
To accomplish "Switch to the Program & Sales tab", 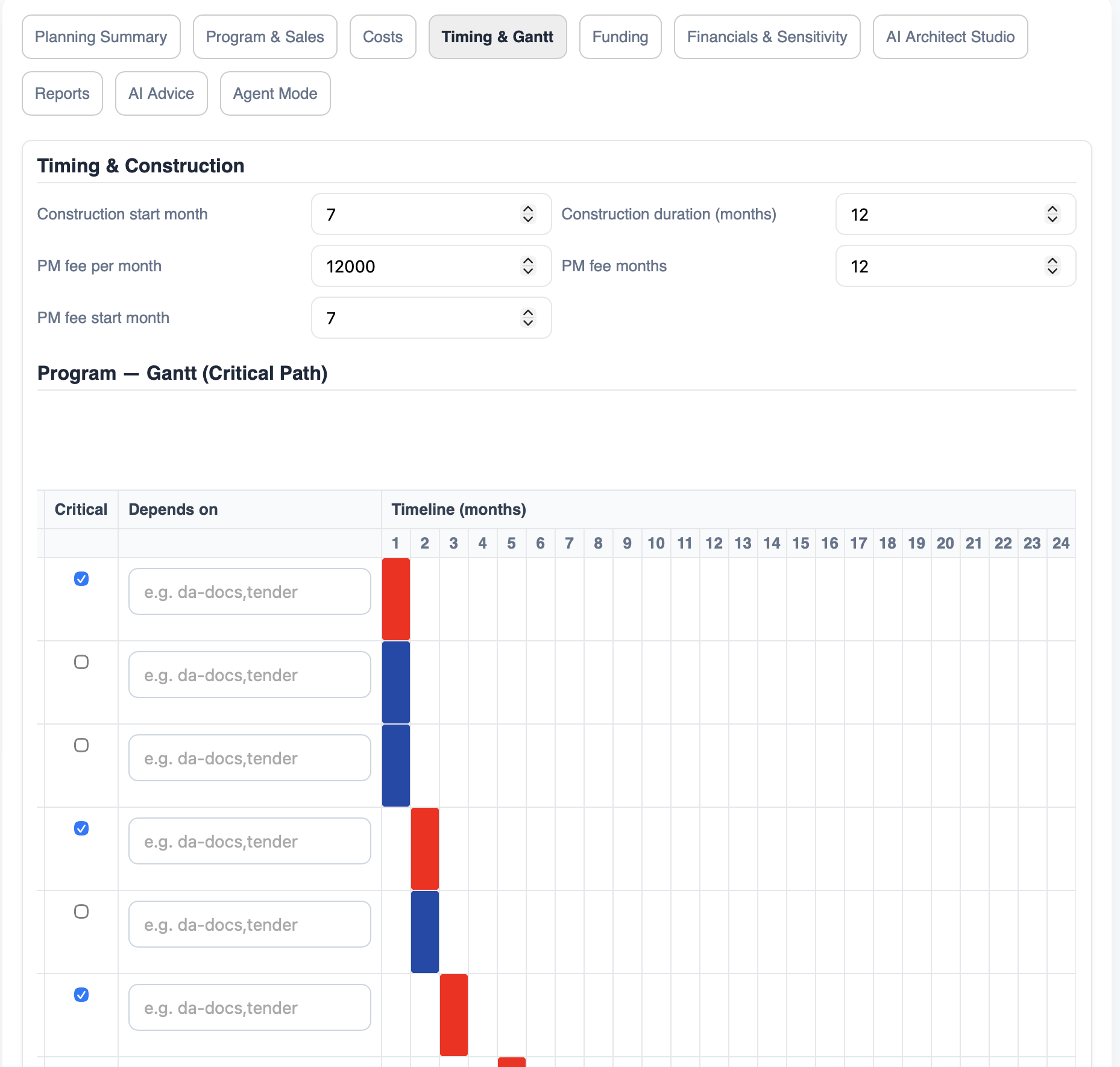I will click(x=265, y=37).
